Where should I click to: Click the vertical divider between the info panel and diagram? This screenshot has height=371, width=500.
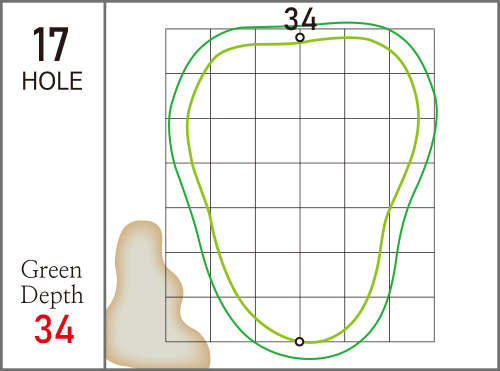point(105,185)
